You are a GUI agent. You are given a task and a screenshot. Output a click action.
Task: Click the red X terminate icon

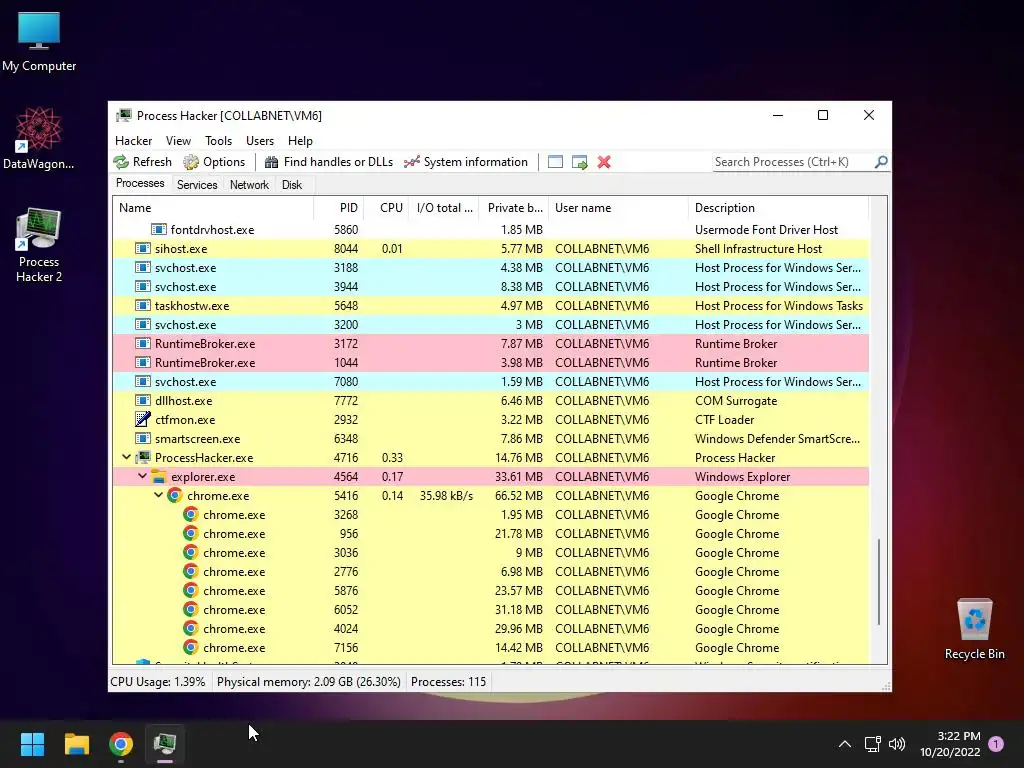pyautogui.click(x=604, y=162)
